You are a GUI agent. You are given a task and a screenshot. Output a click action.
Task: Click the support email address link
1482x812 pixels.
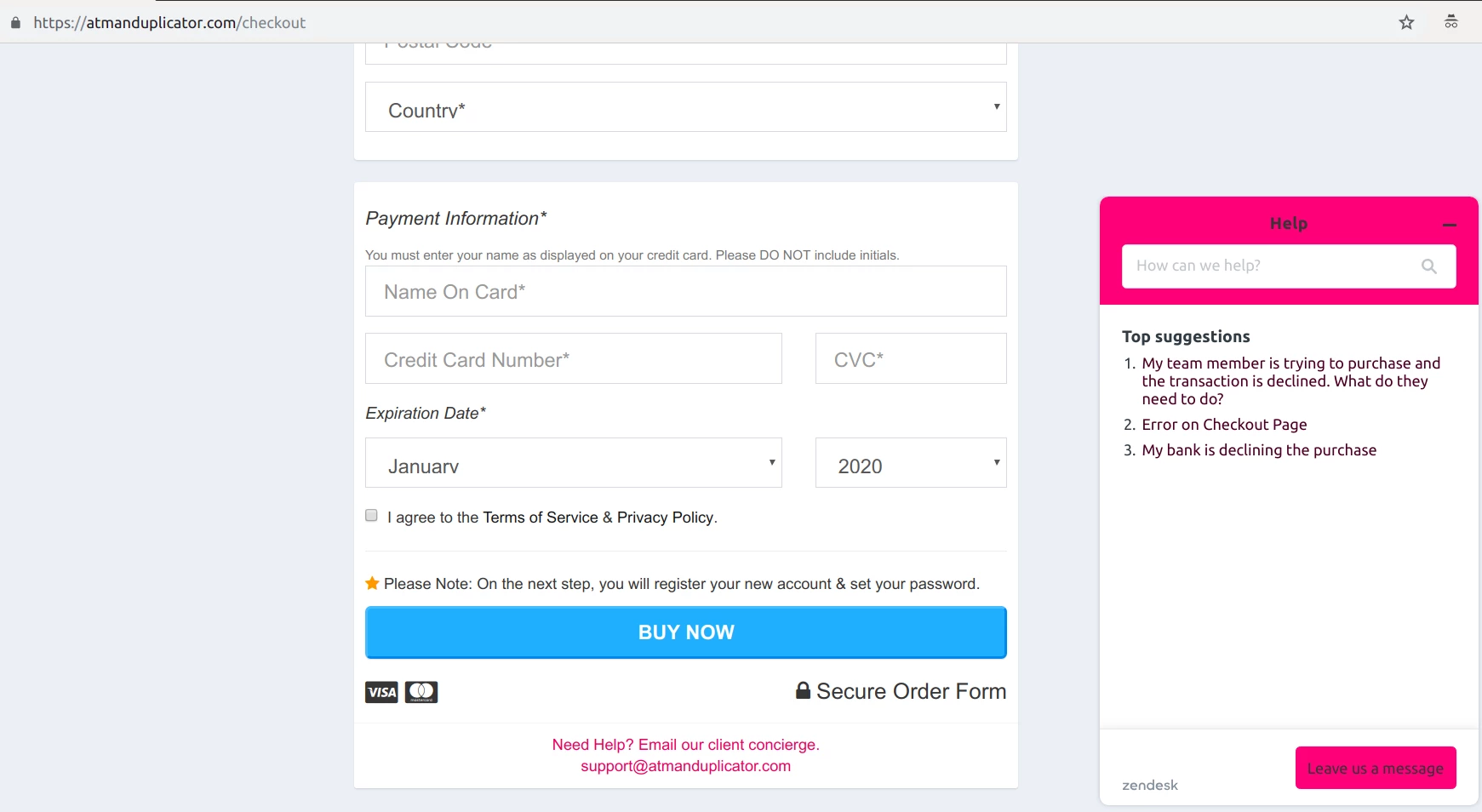click(685, 766)
